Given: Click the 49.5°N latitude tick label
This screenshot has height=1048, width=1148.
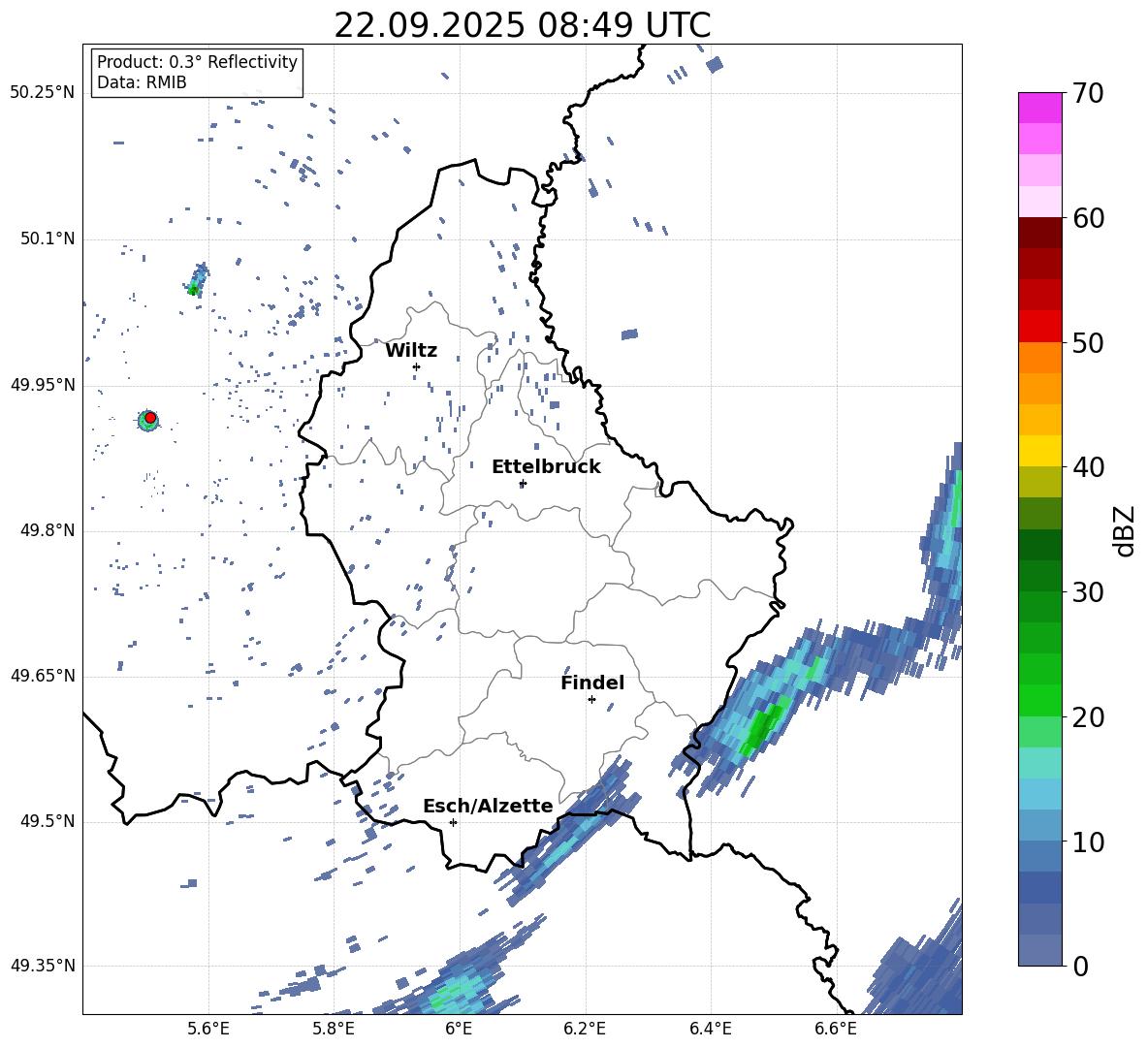Looking at the screenshot, I should (x=47, y=821).
